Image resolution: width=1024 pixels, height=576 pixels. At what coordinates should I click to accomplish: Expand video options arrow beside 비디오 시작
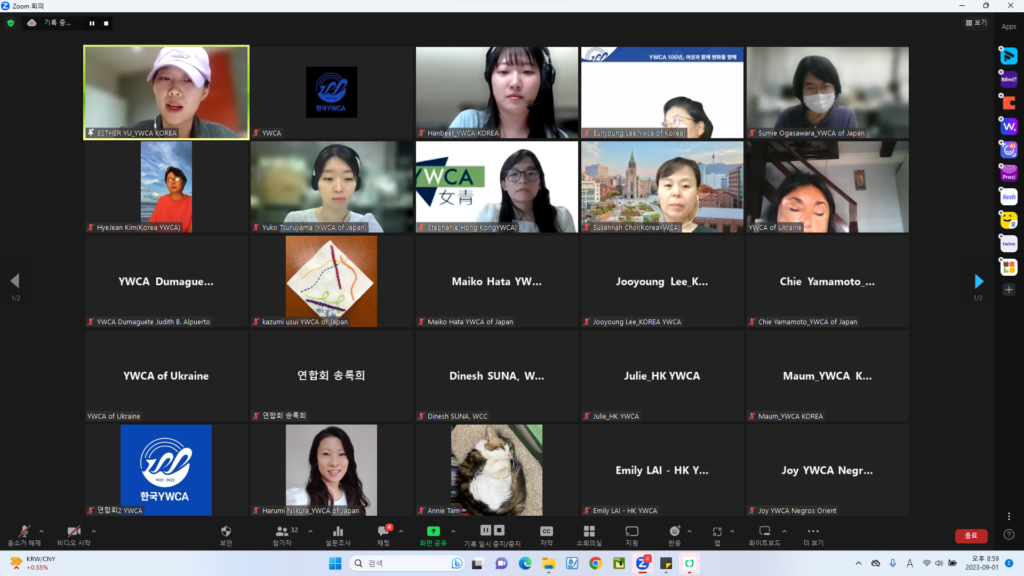click(94, 531)
